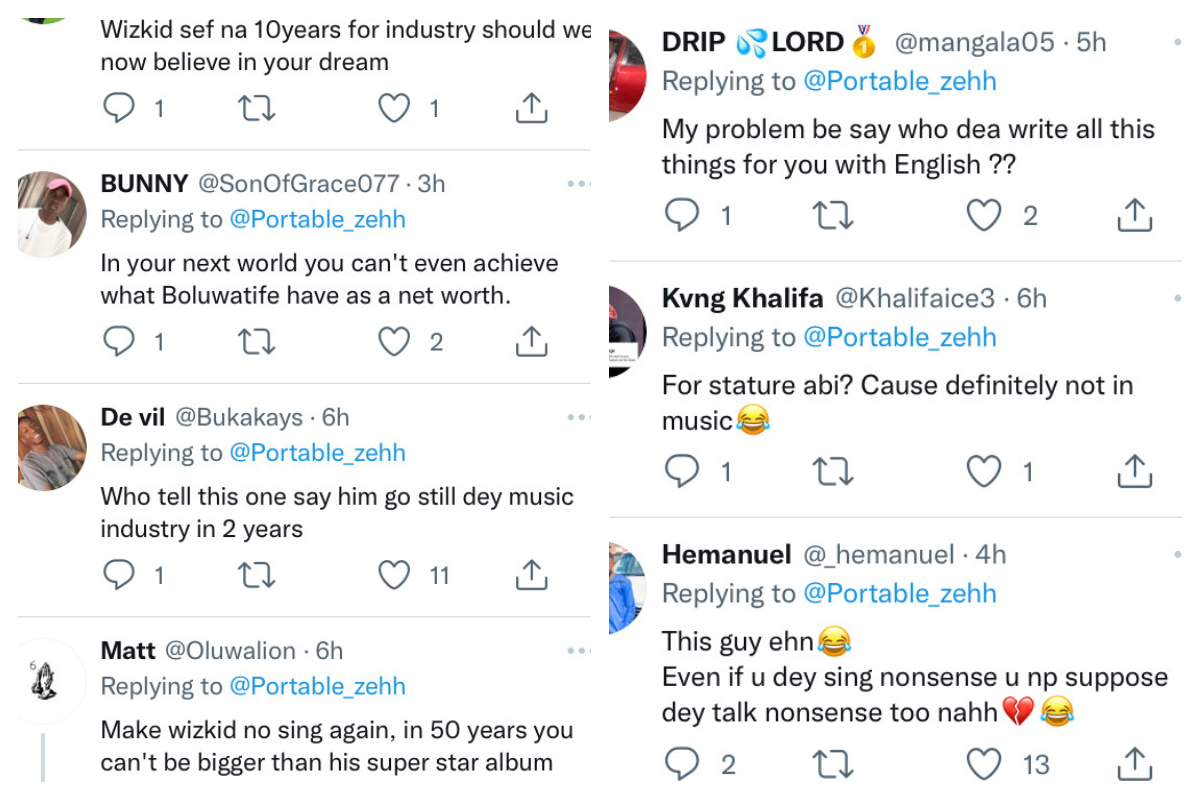Viewport: 1200px width, 800px height.
Task: Open more options on BUNNY's tweet
Action: (578, 184)
